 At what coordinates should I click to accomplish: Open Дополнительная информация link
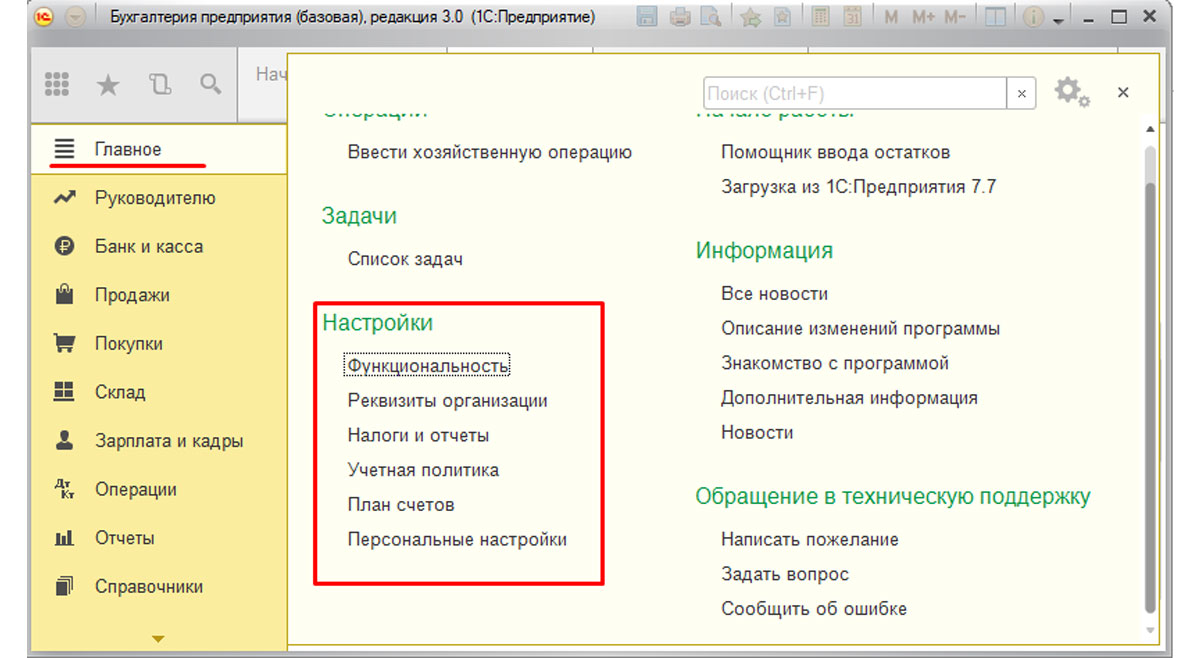coord(849,398)
